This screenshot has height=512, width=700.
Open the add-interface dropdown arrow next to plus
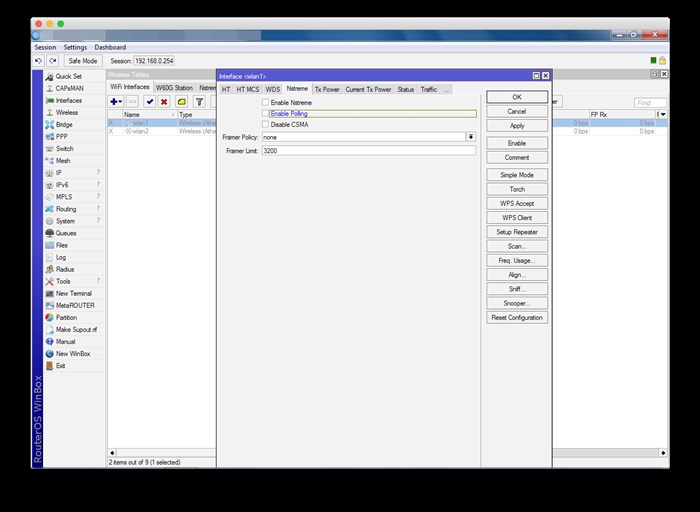pos(121,102)
